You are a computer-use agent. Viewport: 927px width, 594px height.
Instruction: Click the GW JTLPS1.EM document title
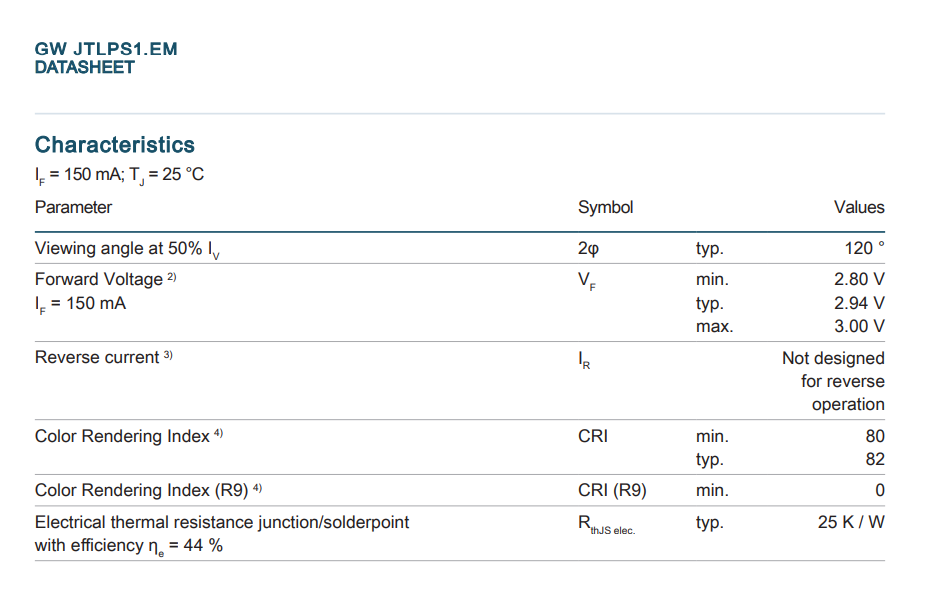coord(106,49)
